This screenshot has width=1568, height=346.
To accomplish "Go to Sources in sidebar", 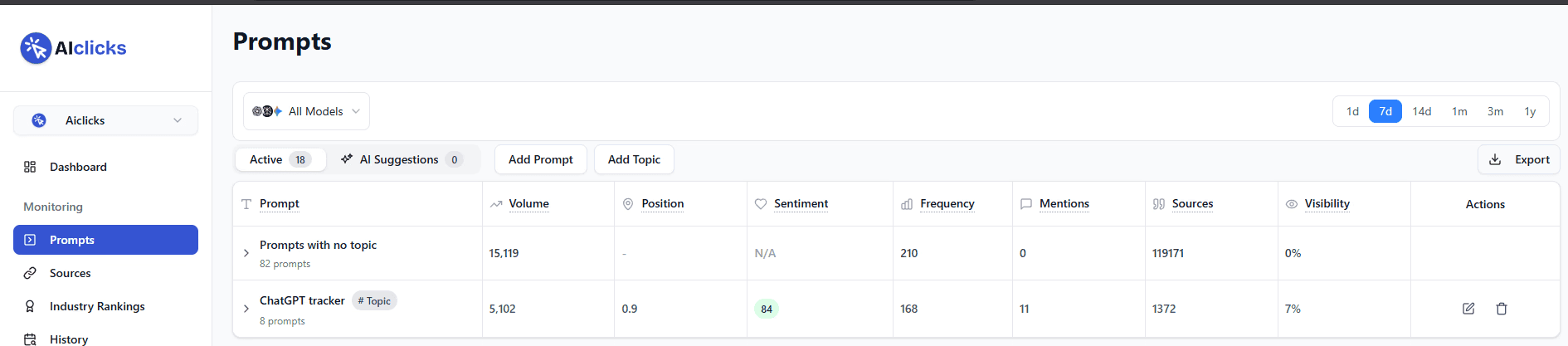I will (70, 273).
